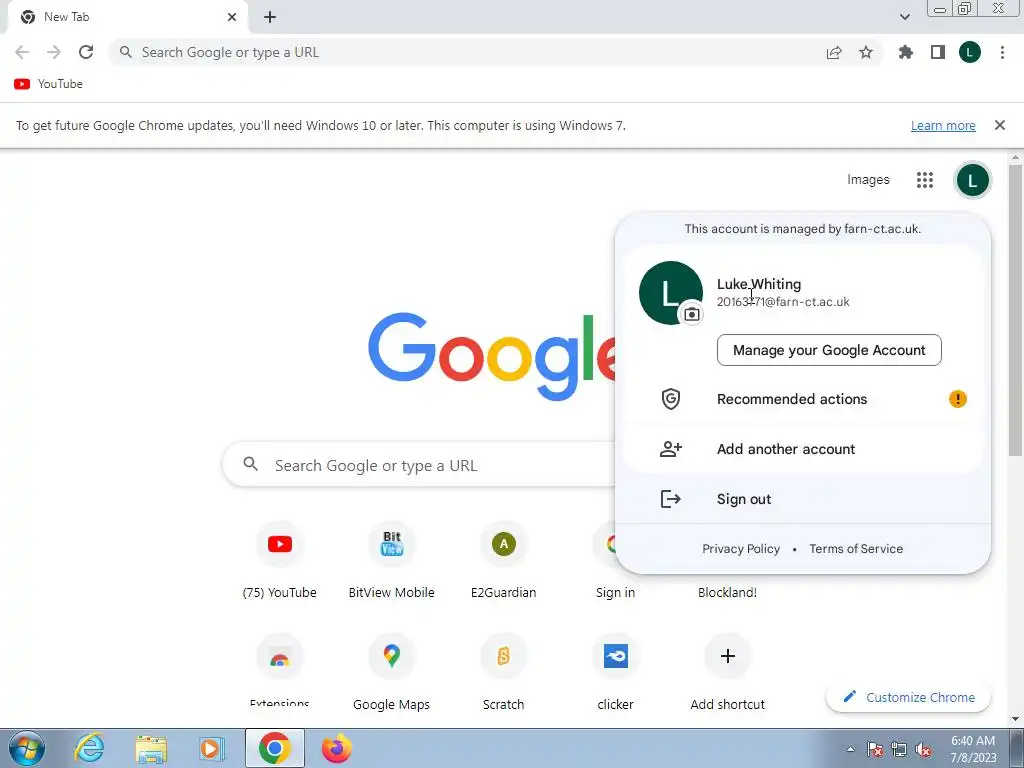Click Manage your Google Account
1024x768 pixels.
[829, 350]
